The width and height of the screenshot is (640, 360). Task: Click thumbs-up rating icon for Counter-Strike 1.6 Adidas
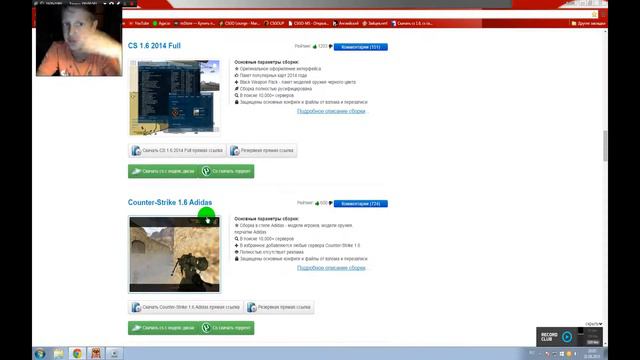coord(317,203)
